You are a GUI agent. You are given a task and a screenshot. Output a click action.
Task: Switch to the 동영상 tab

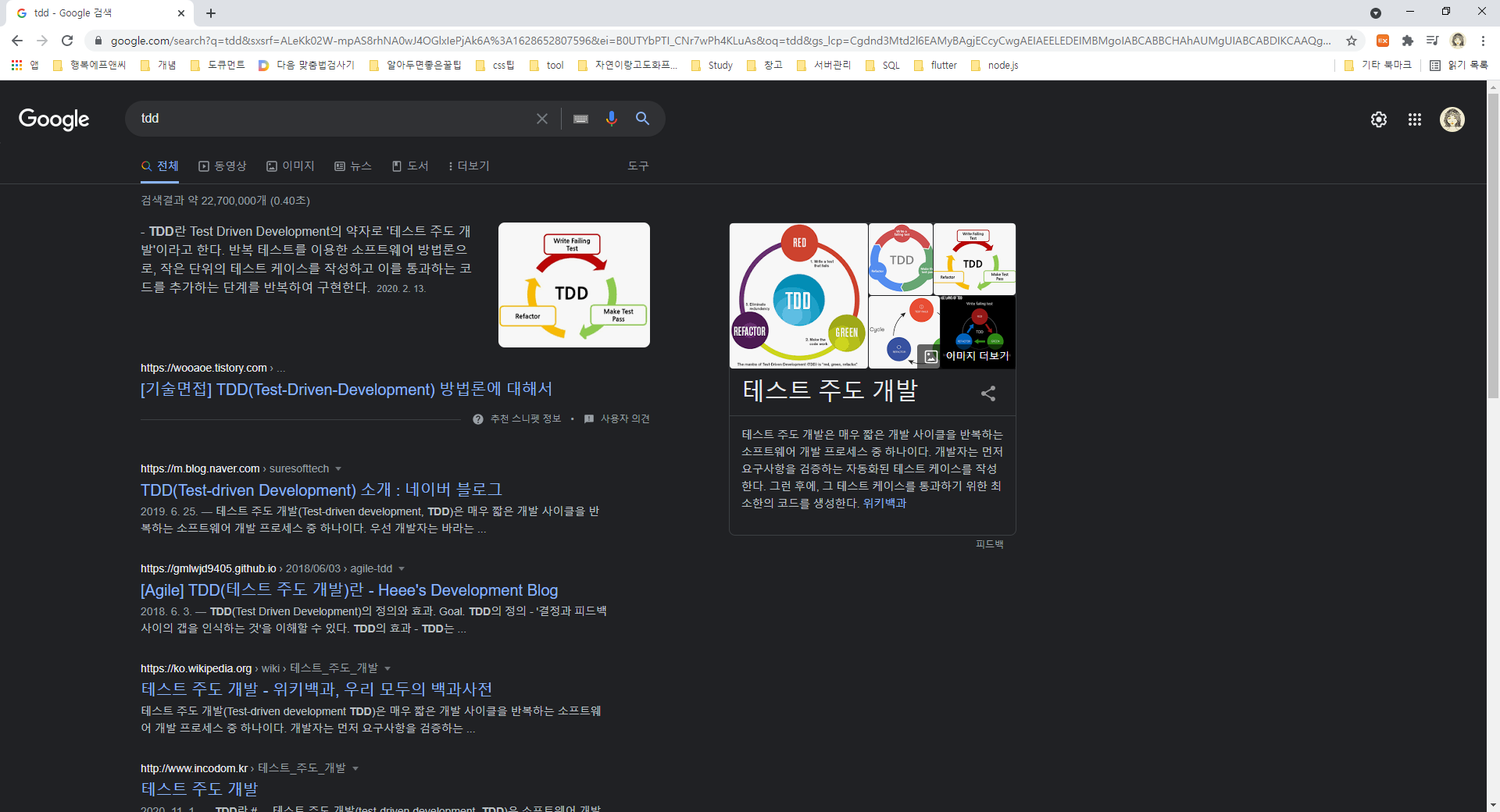(223, 166)
